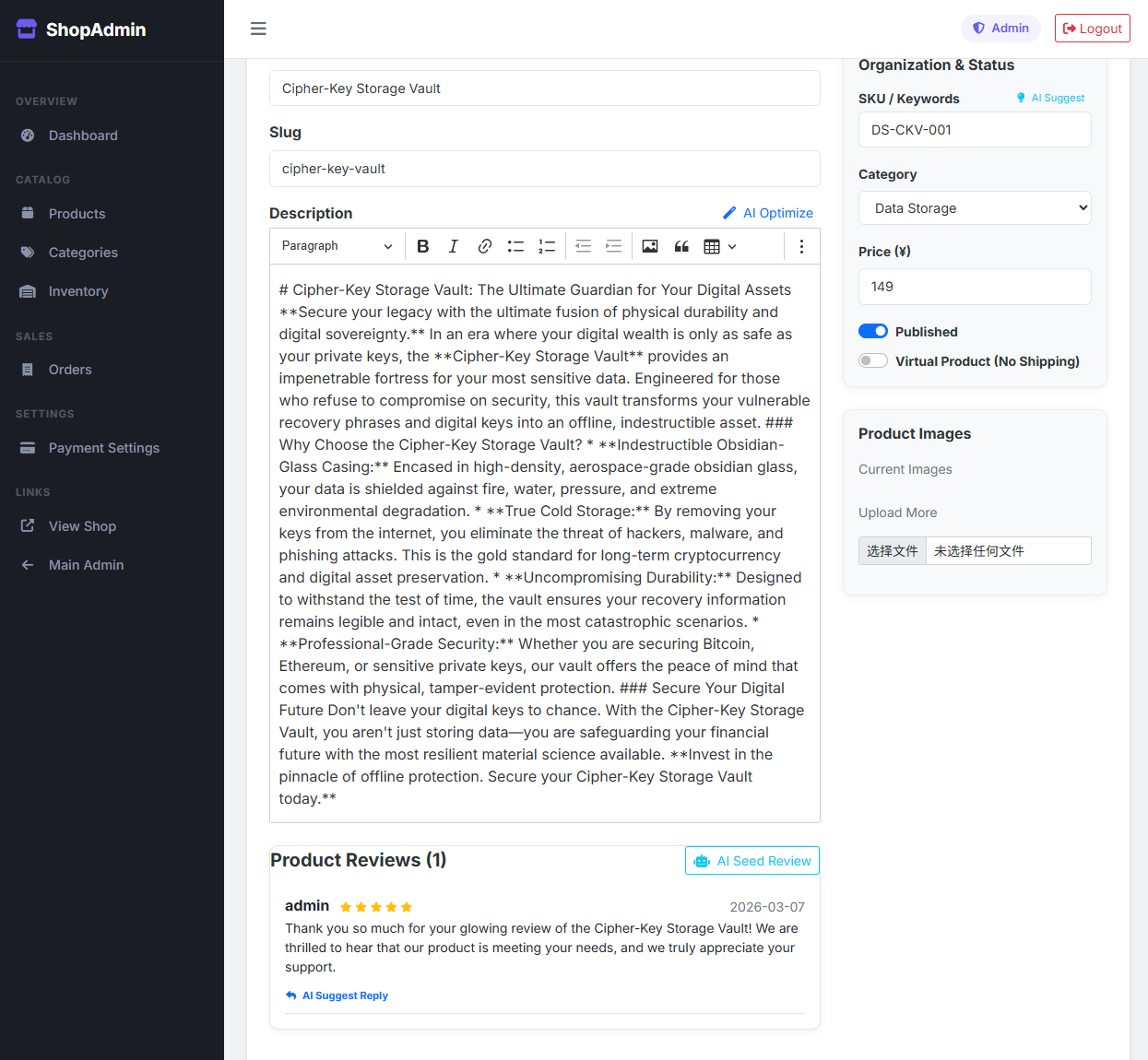Insert an image into the description

point(650,246)
